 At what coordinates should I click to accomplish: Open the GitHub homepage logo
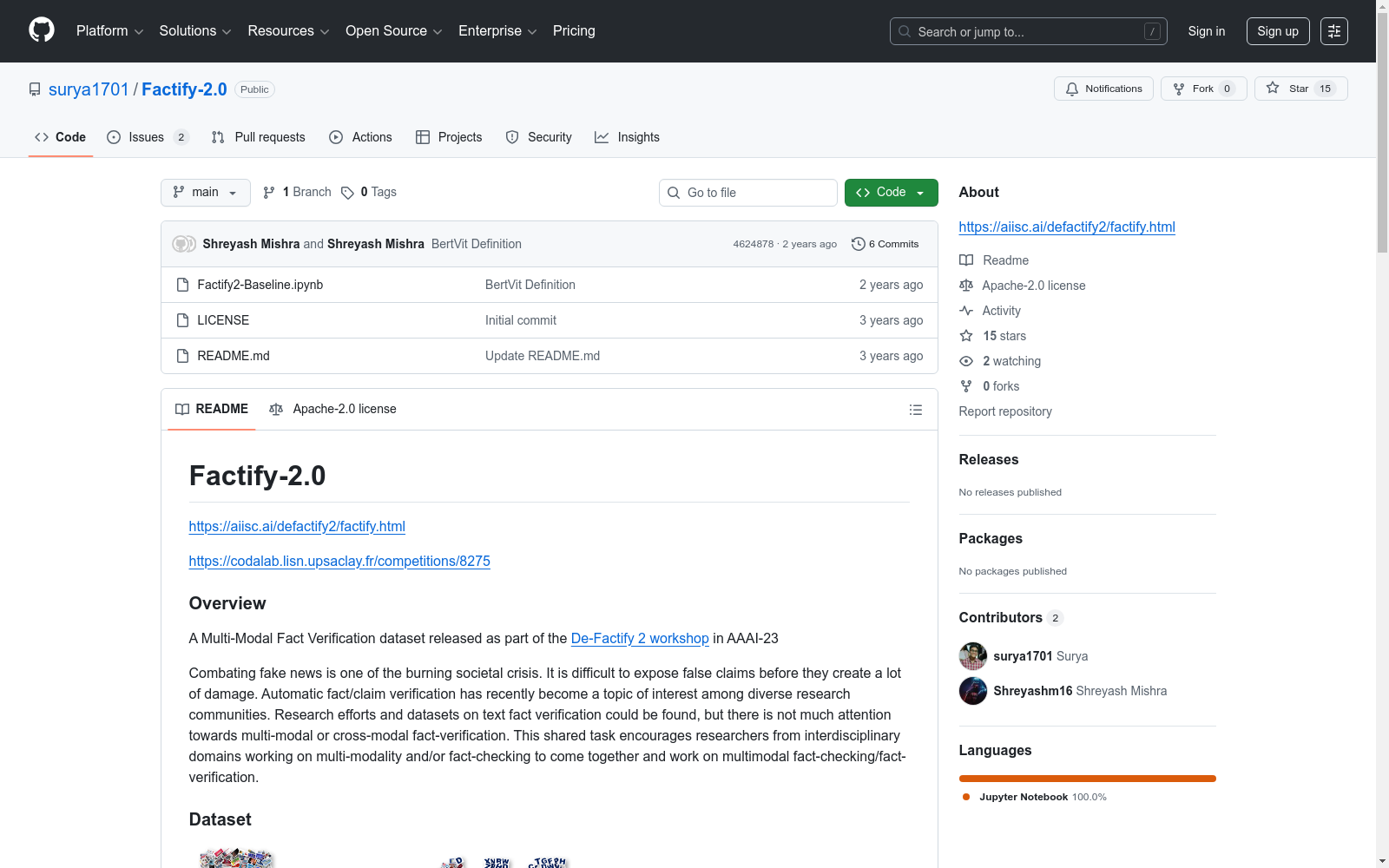click(x=42, y=30)
